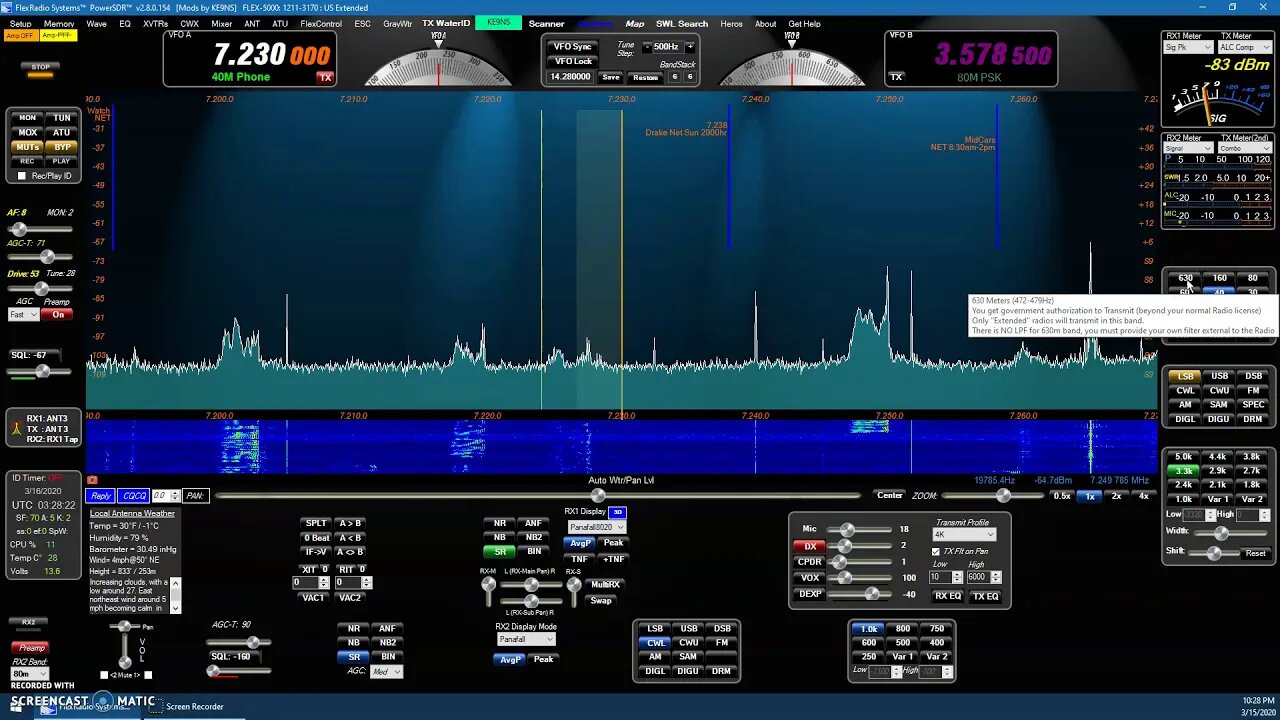This screenshot has height=720, width=1280.
Task: Select the 630 meter band button
Action: coord(1185,278)
